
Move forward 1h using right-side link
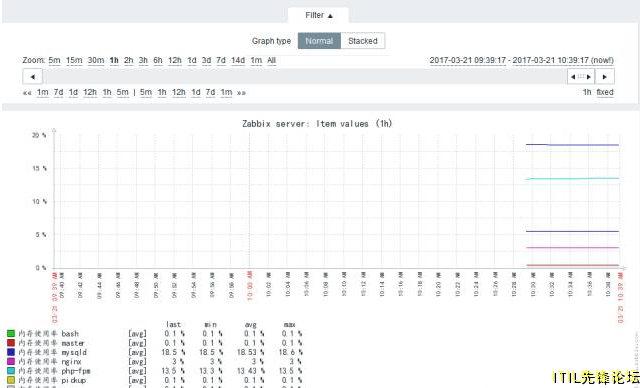point(162,93)
